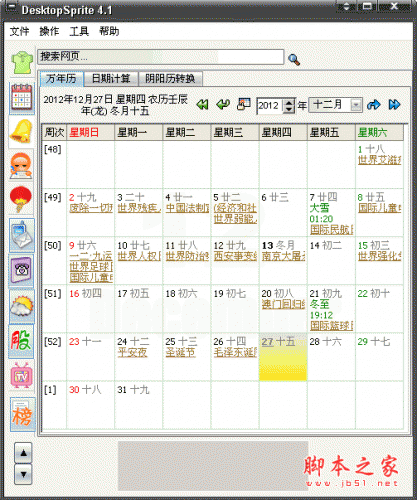
Task: Select the date cell 30 十八
Action: coord(91,405)
